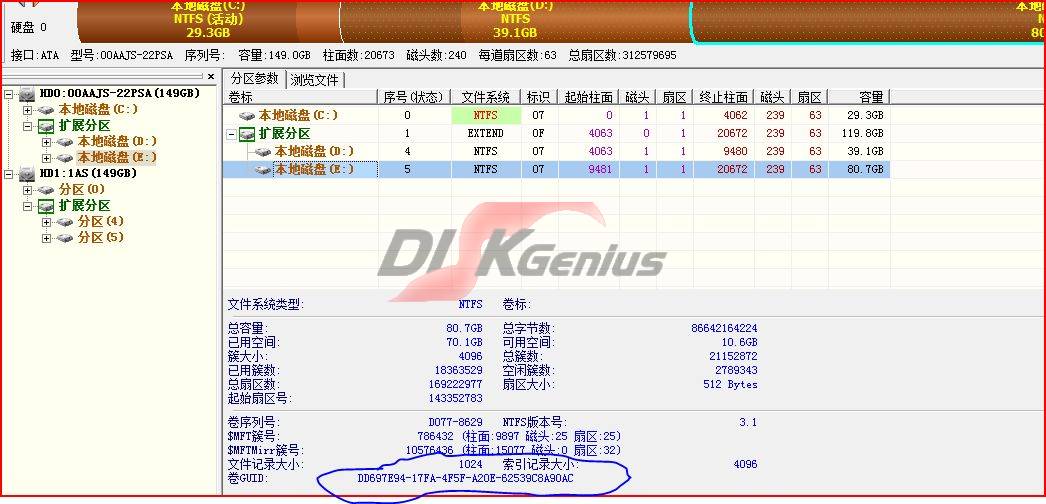Image resolution: width=1046 pixels, height=504 pixels.
Task: Click the 文件系统 column header
Action: pyautogui.click(x=486, y=97)
